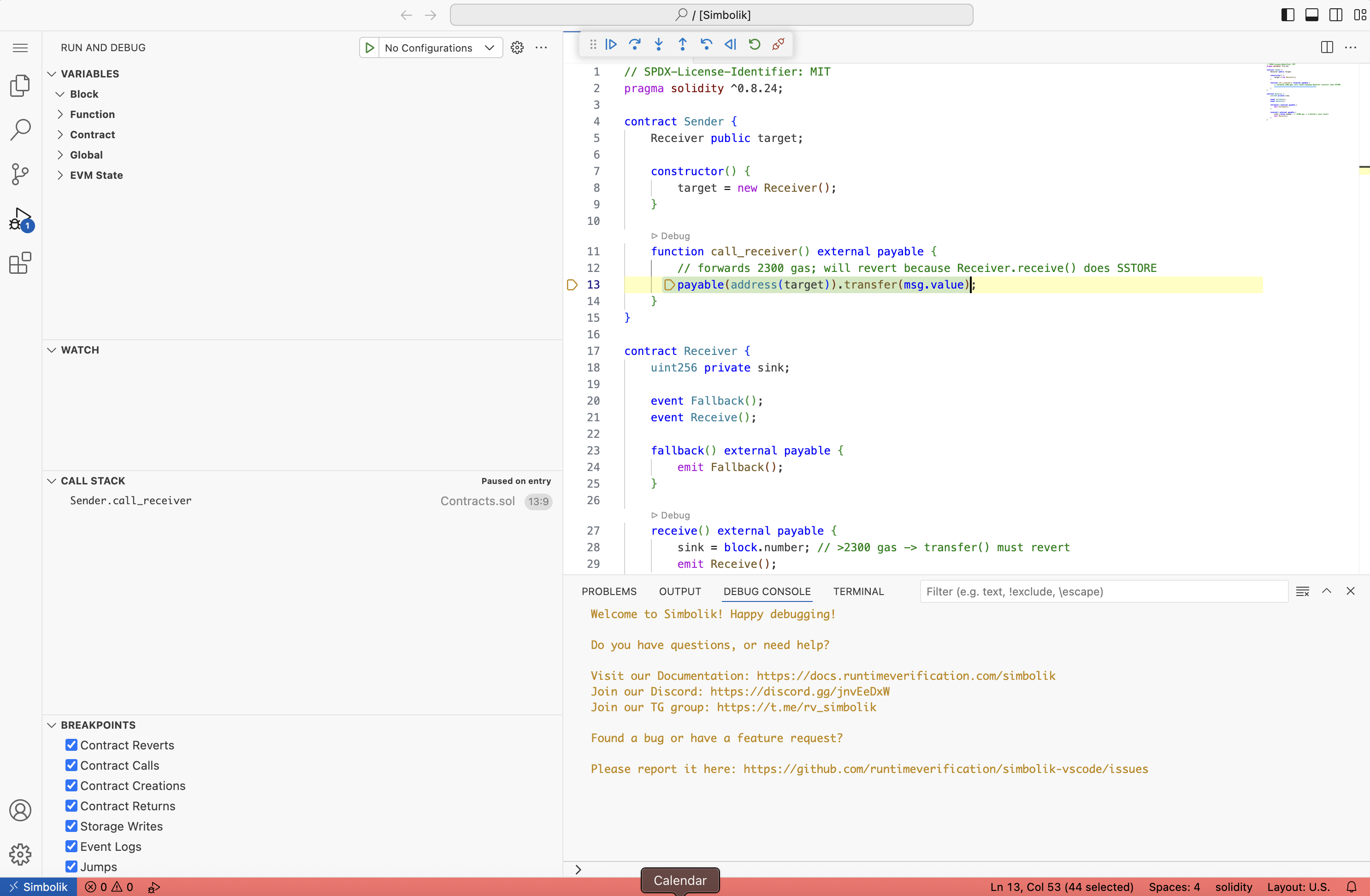The width and height of the screenshot is (1370, 896).
Task: Open the Explorer view in activity bar
Action: 20,86
